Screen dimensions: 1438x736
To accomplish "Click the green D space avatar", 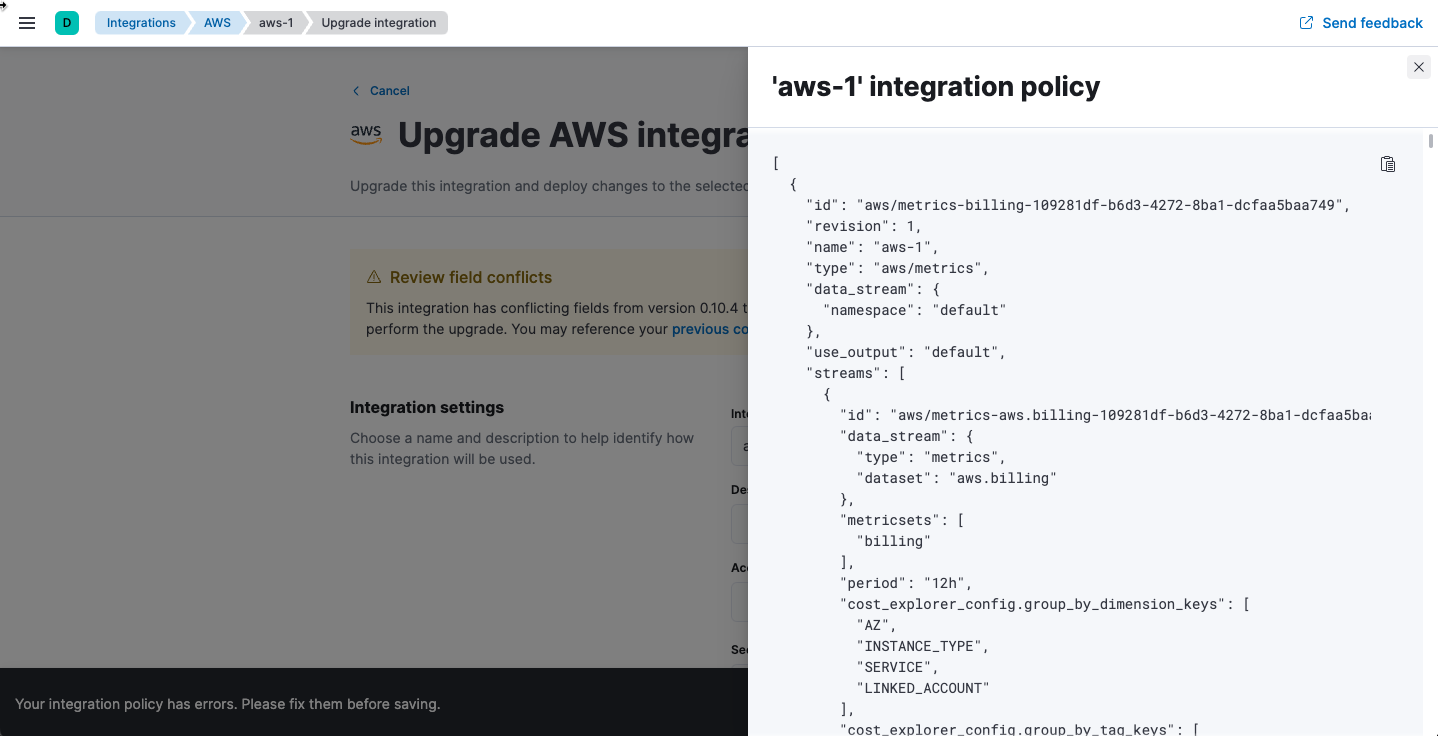I will (67, 23).
